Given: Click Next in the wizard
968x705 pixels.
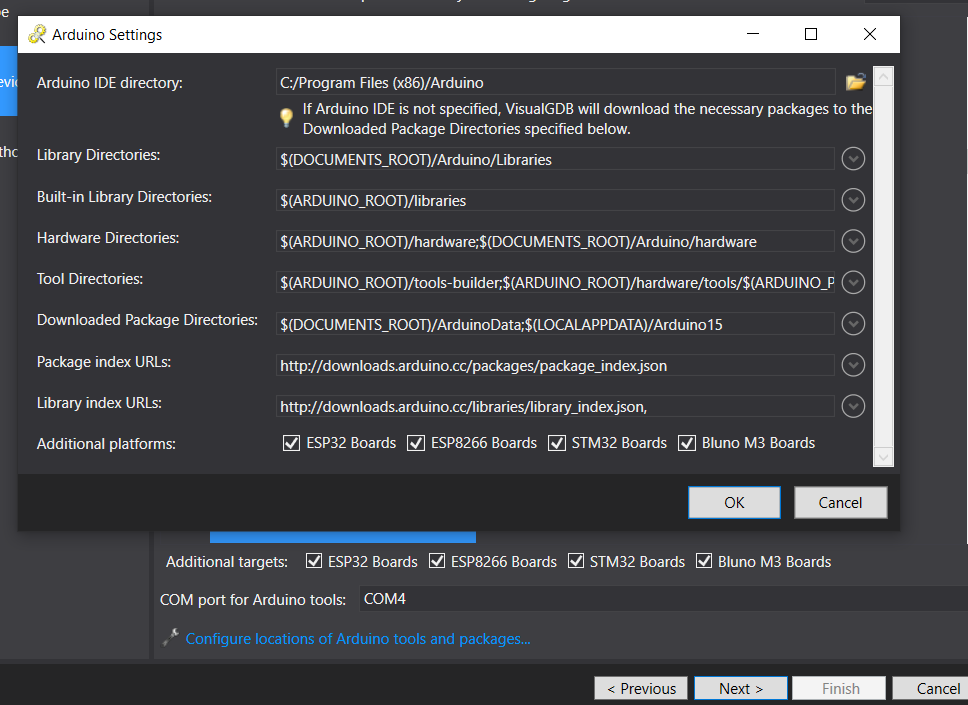Looking at the screenshot, I should pyautogui.click(x=741, y=688).
